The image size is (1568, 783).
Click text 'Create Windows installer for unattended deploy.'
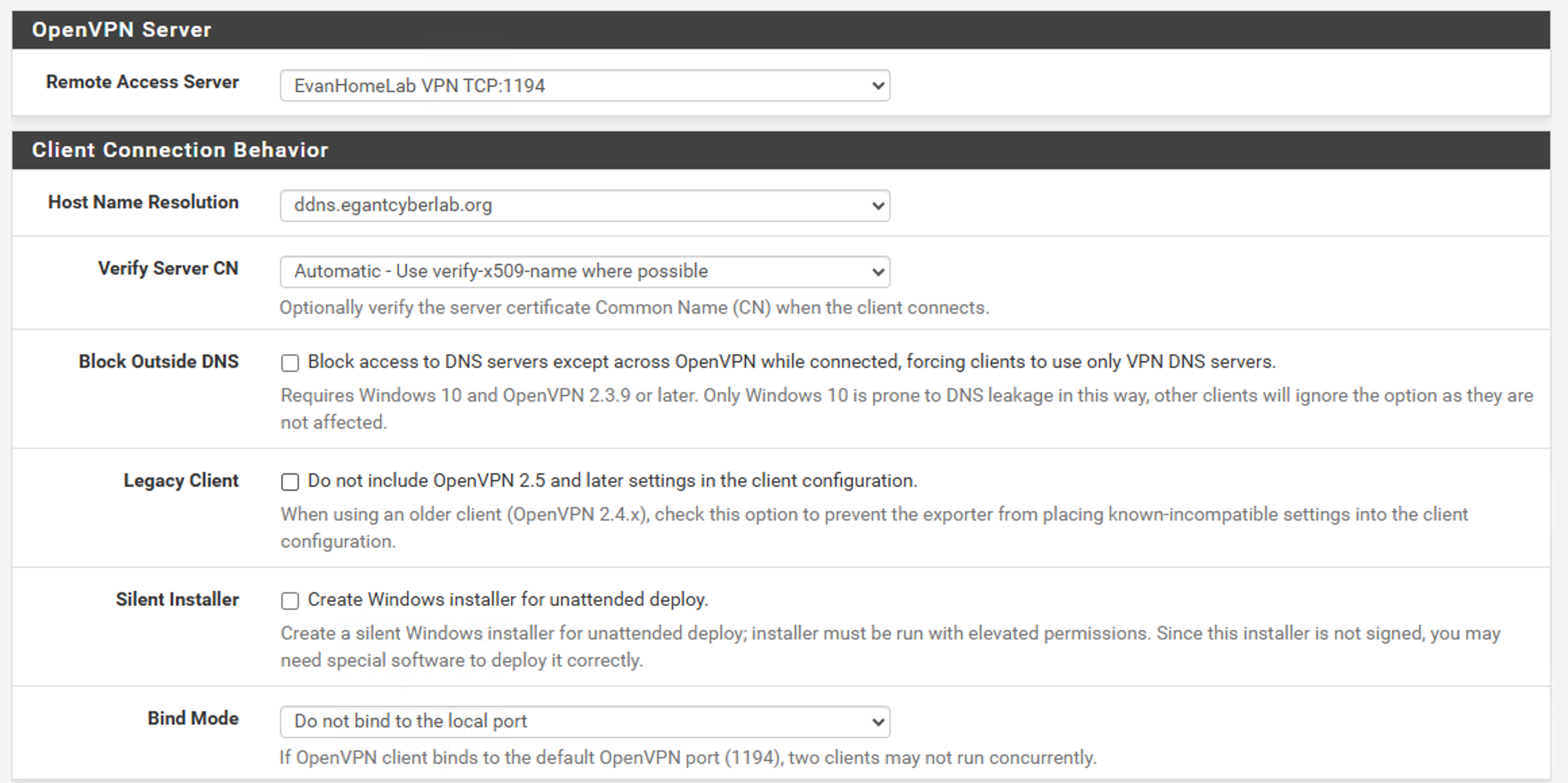pos(508,600)
